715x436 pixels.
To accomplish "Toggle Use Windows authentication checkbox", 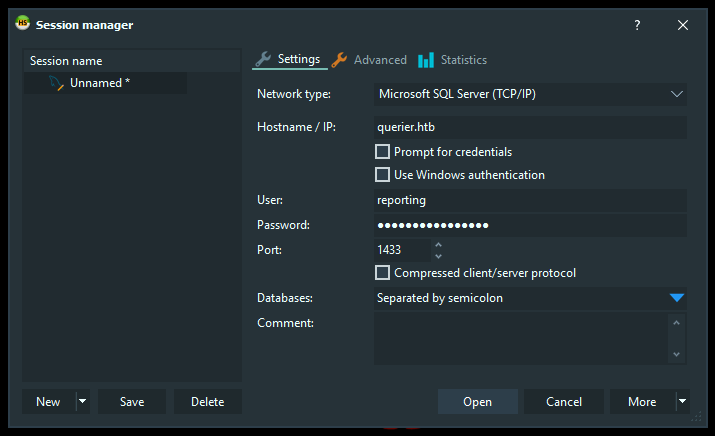I will tap(382, 175).
